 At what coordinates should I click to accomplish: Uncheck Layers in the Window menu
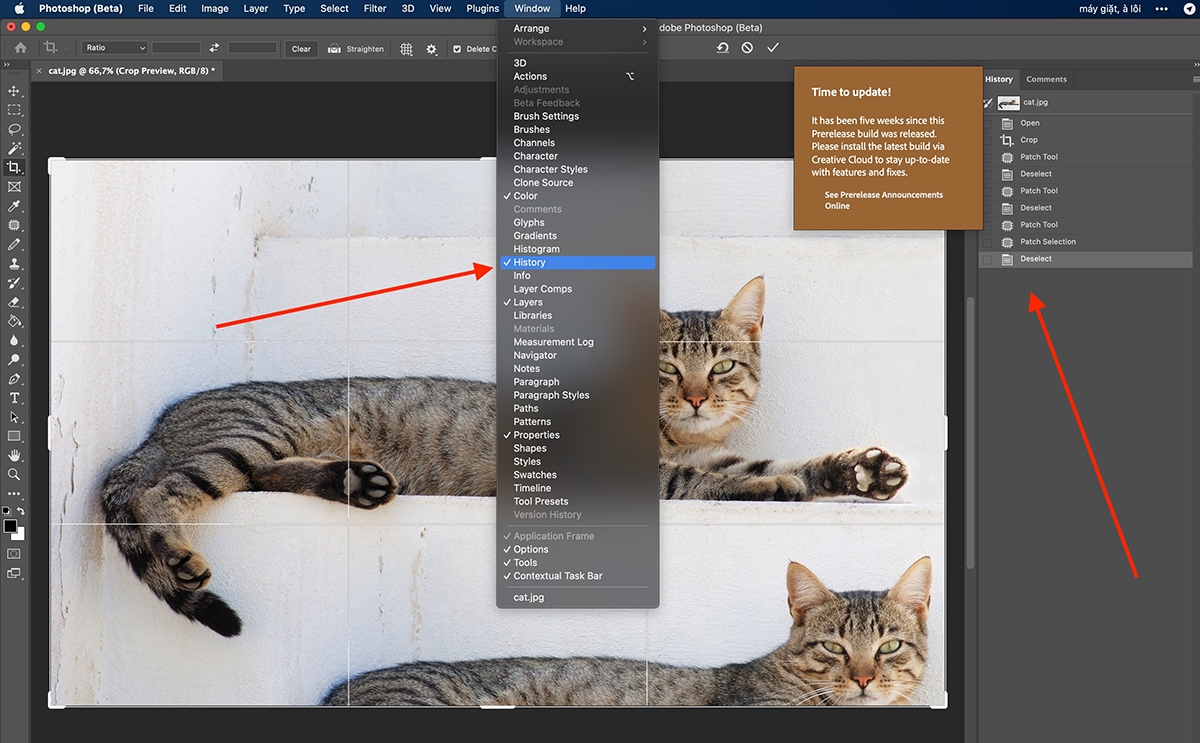coord(576,302)
